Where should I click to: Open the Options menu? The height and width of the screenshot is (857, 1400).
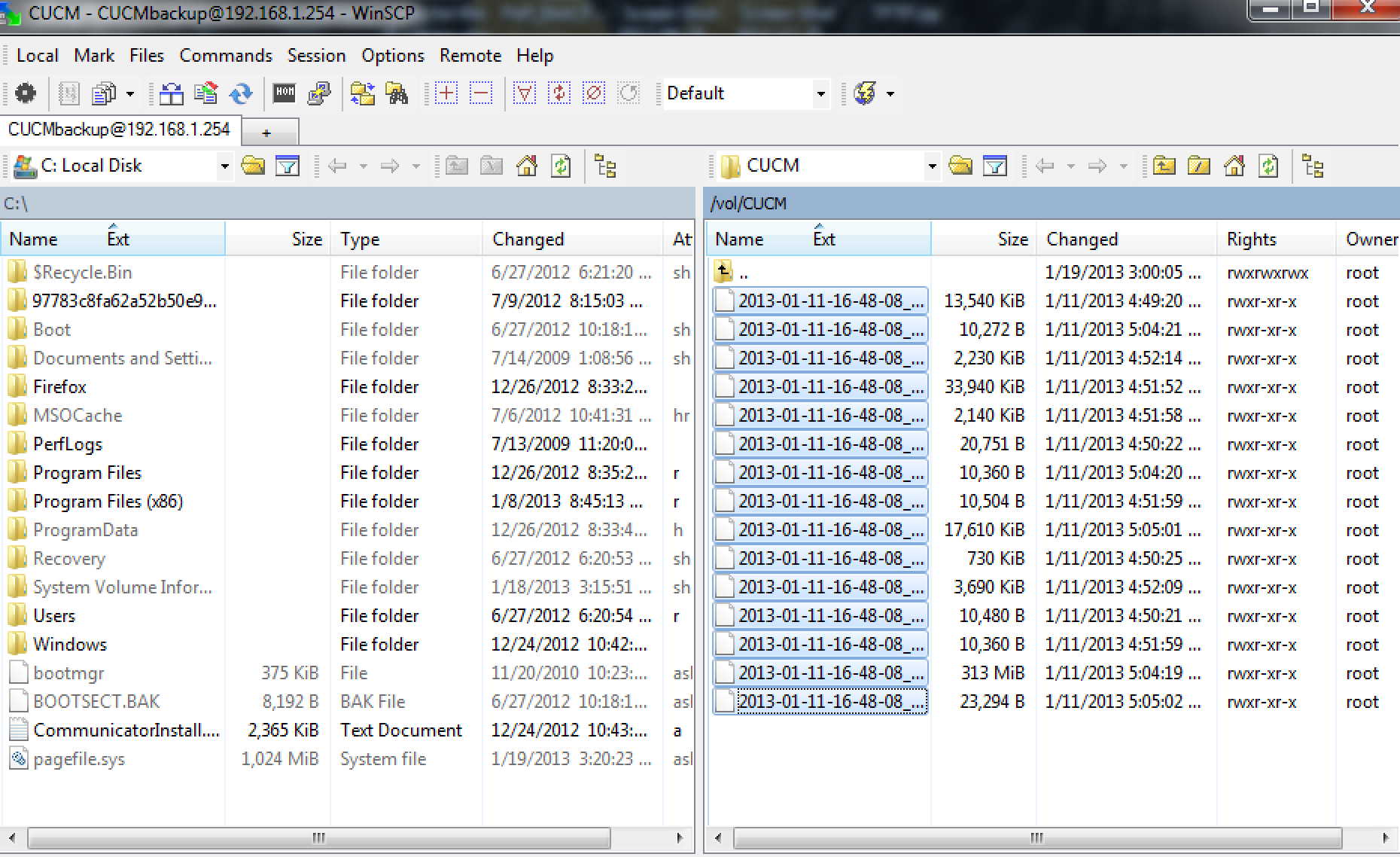[x=393, y=56]
